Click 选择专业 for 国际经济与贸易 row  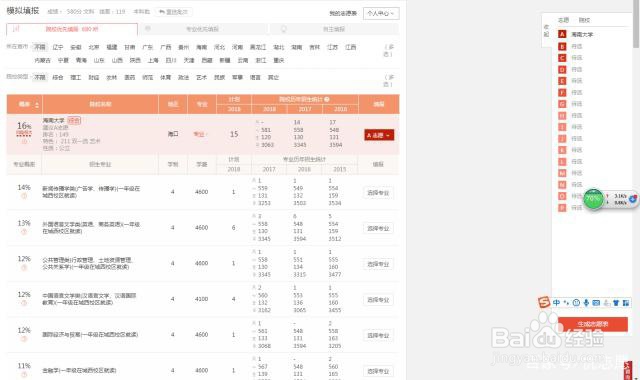378,335
